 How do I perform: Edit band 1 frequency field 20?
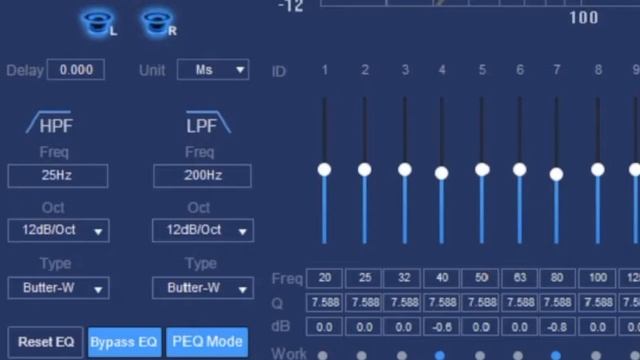click(324, 278)
